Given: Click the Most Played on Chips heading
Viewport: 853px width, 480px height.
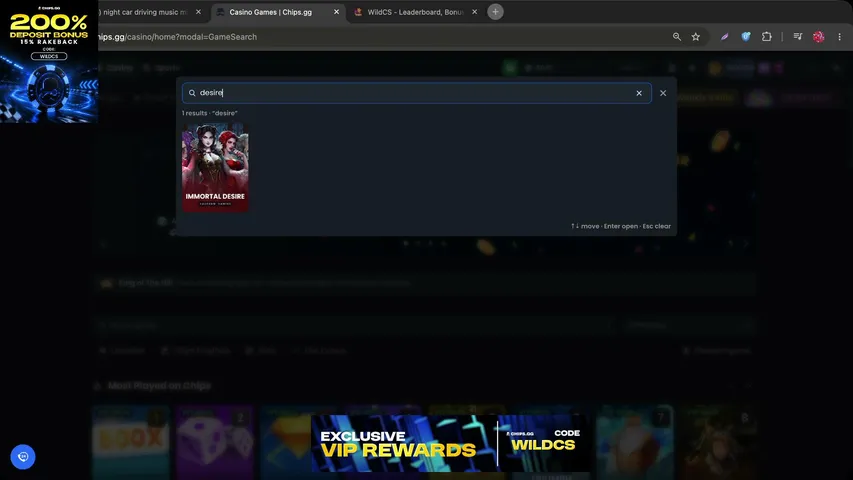Looking at the screenshot, I should point(159,386).
